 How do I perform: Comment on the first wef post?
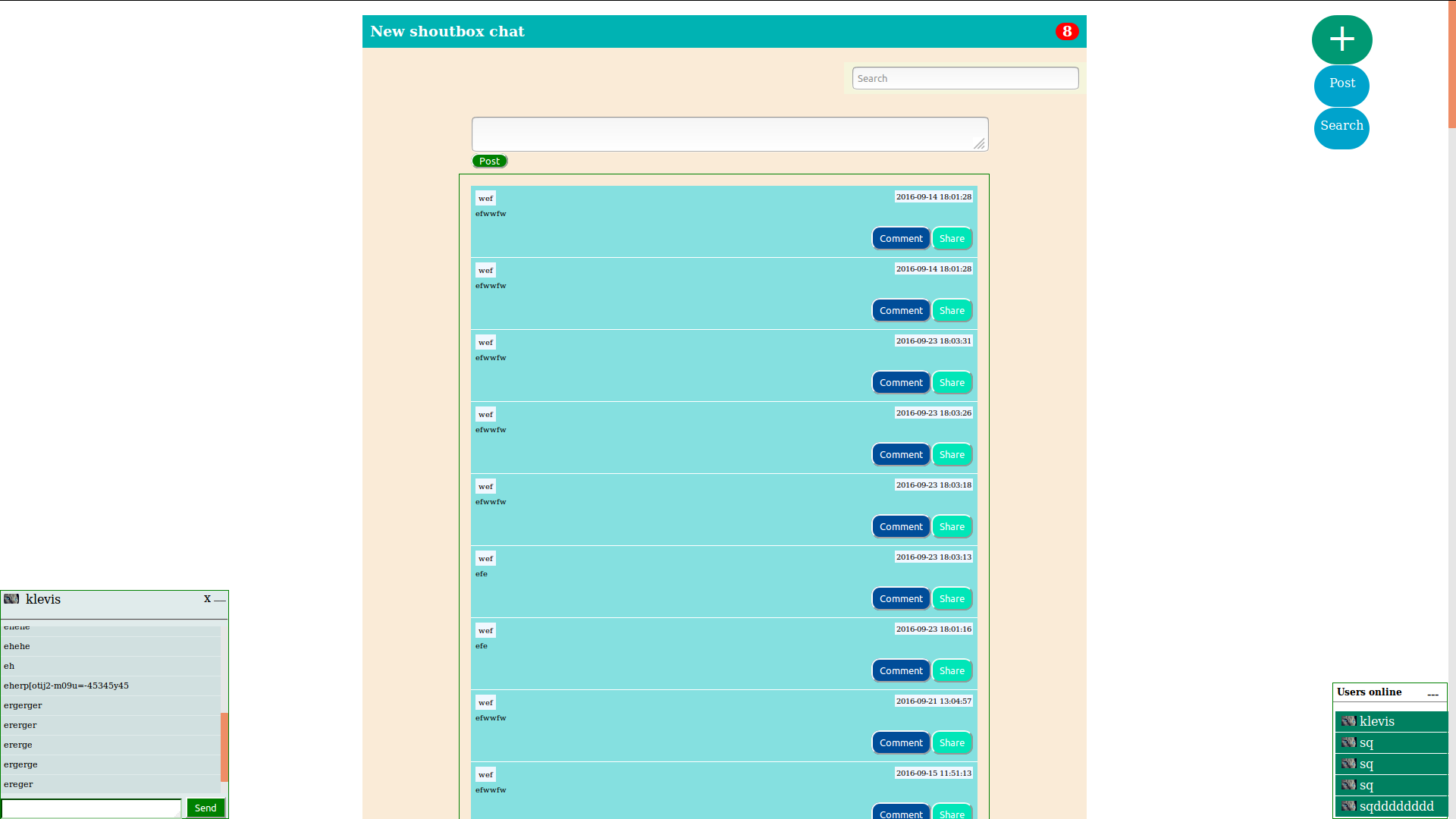pos(901,237)
